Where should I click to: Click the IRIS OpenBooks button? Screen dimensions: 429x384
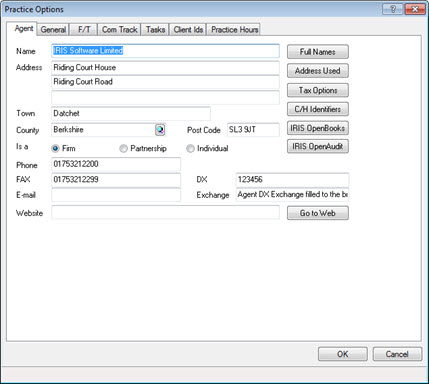(318, 128)
